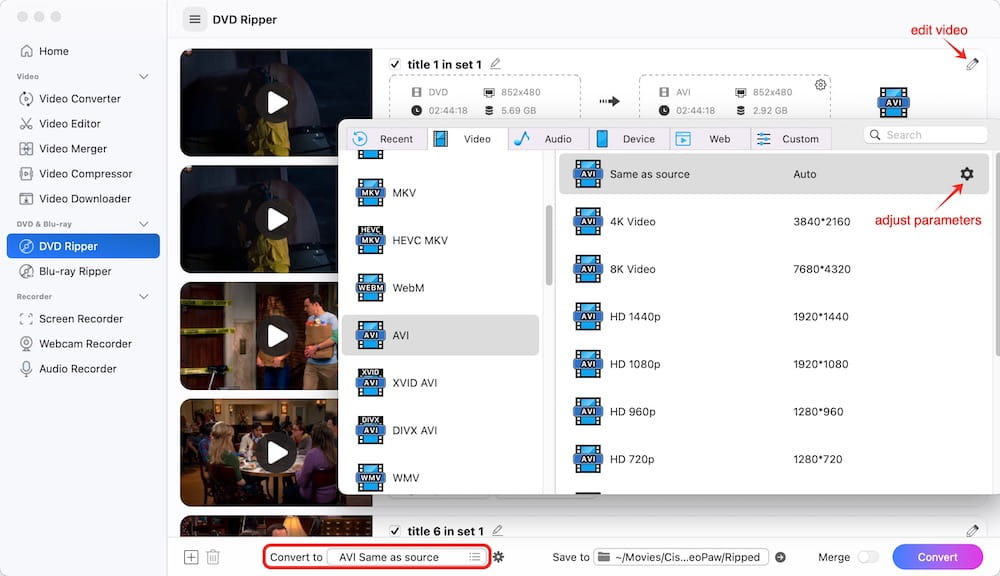Switch to the Device tab
1000x576 pixels.
point(629,138)
